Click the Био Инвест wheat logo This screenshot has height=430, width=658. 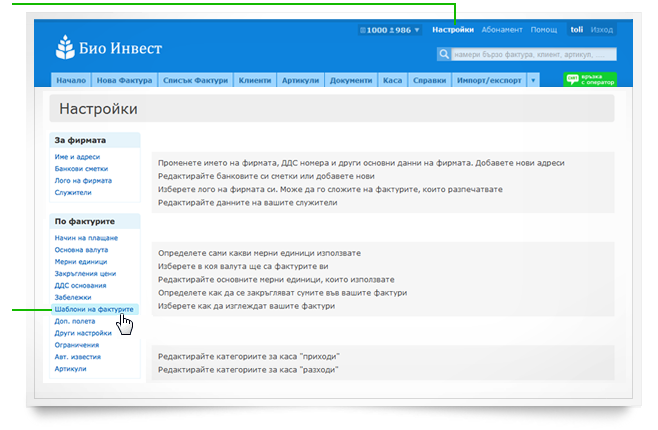click(x=68, y=46)
